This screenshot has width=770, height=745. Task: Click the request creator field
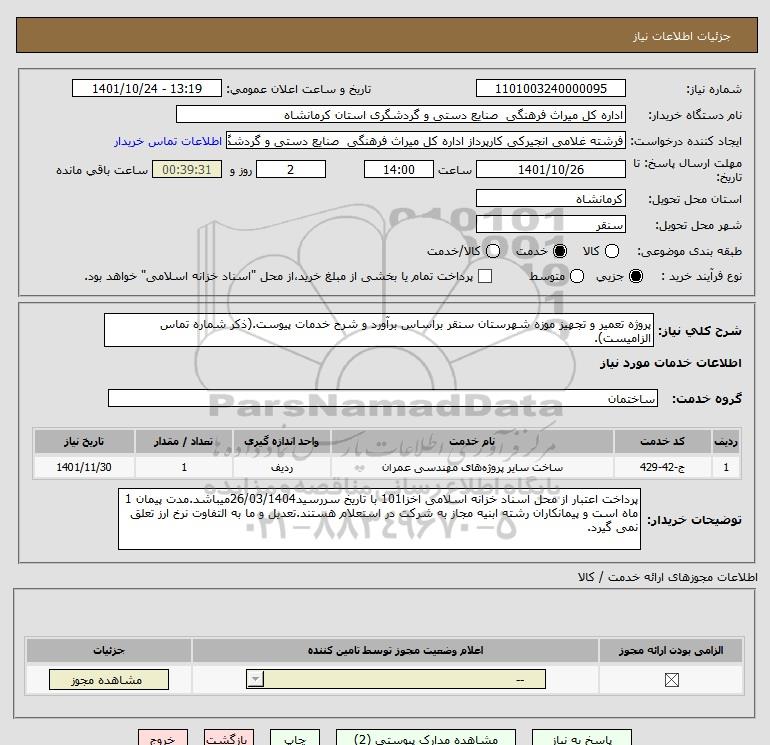pos(426,141)
